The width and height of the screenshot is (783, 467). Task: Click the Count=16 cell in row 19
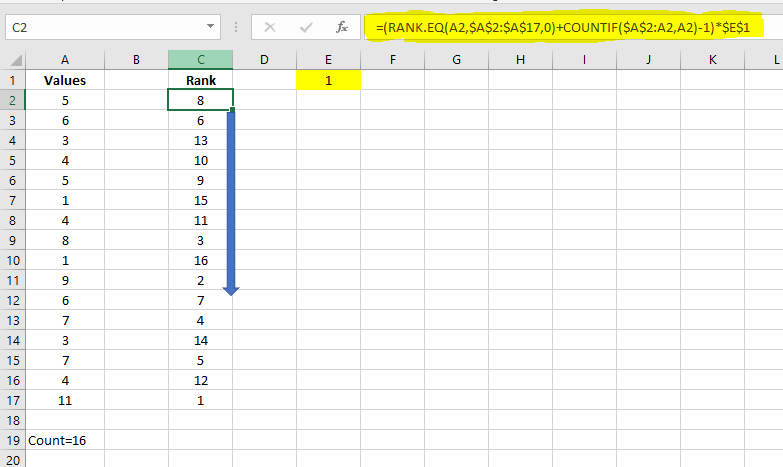[65, 440]
